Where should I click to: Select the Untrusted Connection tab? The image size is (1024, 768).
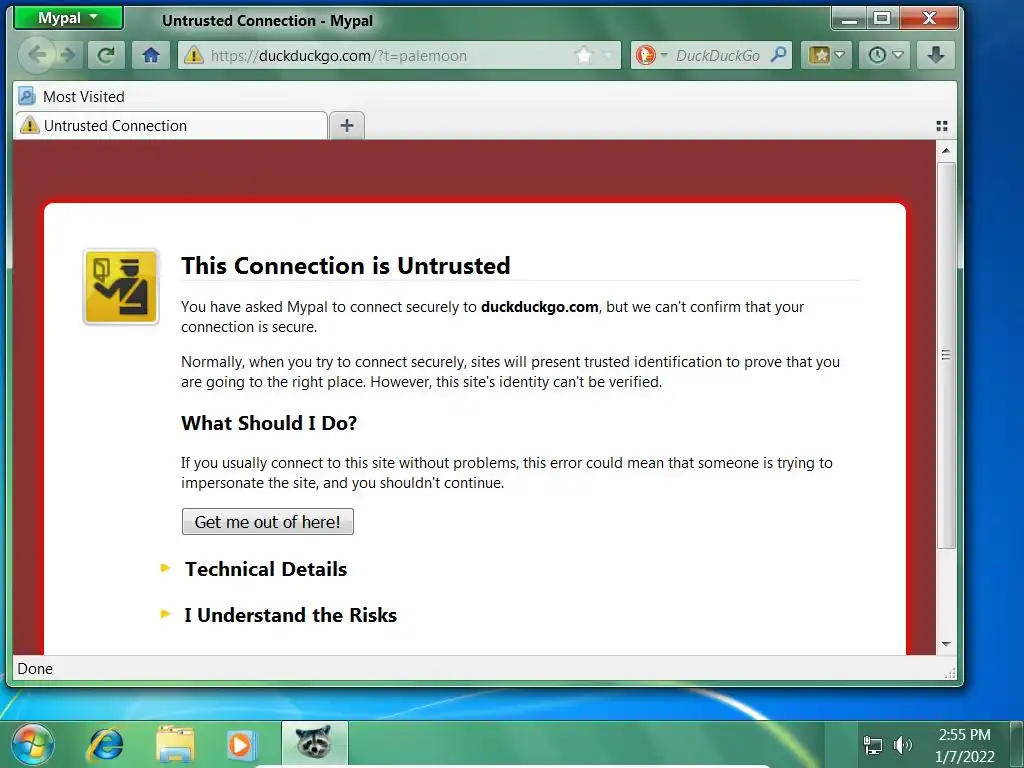pos(170,125)
